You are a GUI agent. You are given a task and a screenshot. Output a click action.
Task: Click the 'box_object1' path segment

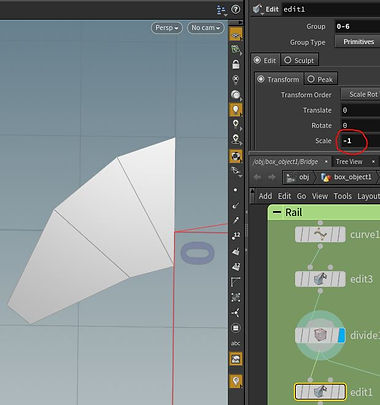[x=347, y=177]
